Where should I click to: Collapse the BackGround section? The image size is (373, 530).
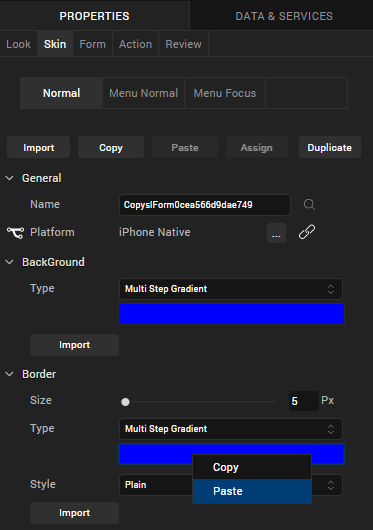9,262
